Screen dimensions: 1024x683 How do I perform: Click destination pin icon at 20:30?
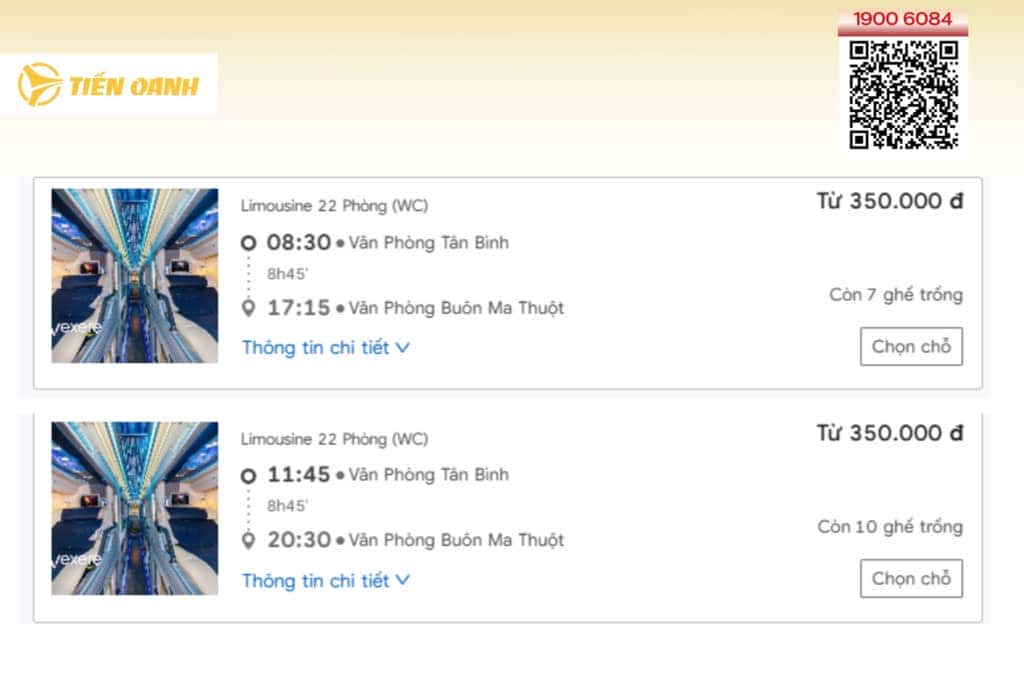click(x=248, y=540)
